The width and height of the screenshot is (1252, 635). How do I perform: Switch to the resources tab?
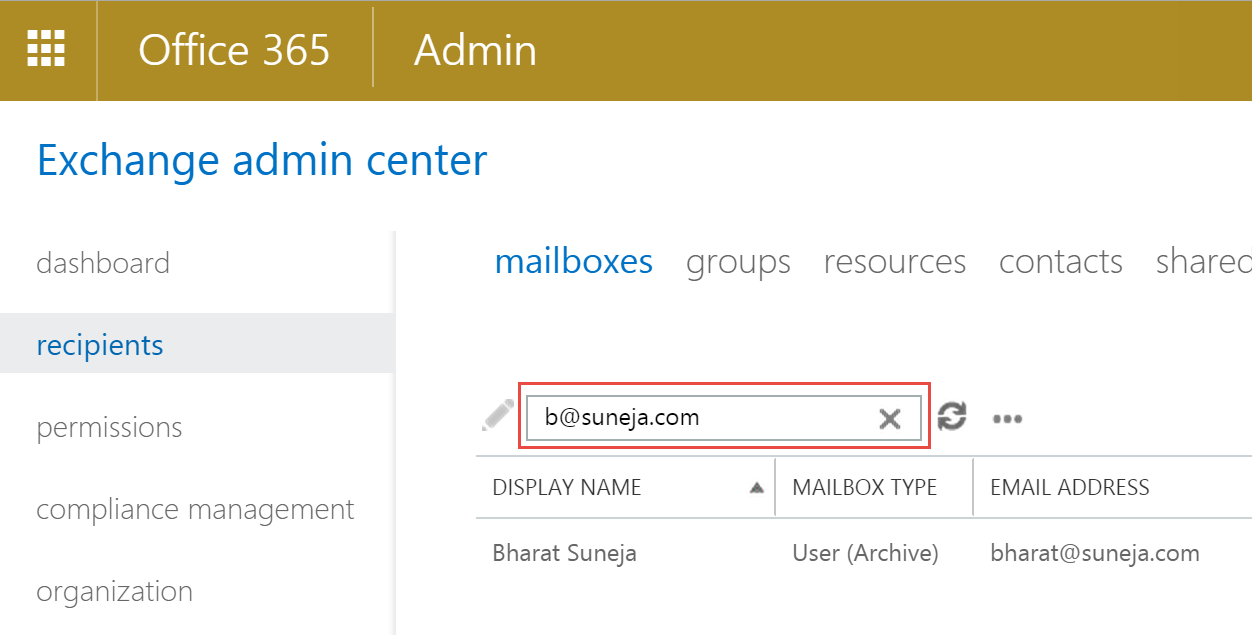[x=895, y=262]
